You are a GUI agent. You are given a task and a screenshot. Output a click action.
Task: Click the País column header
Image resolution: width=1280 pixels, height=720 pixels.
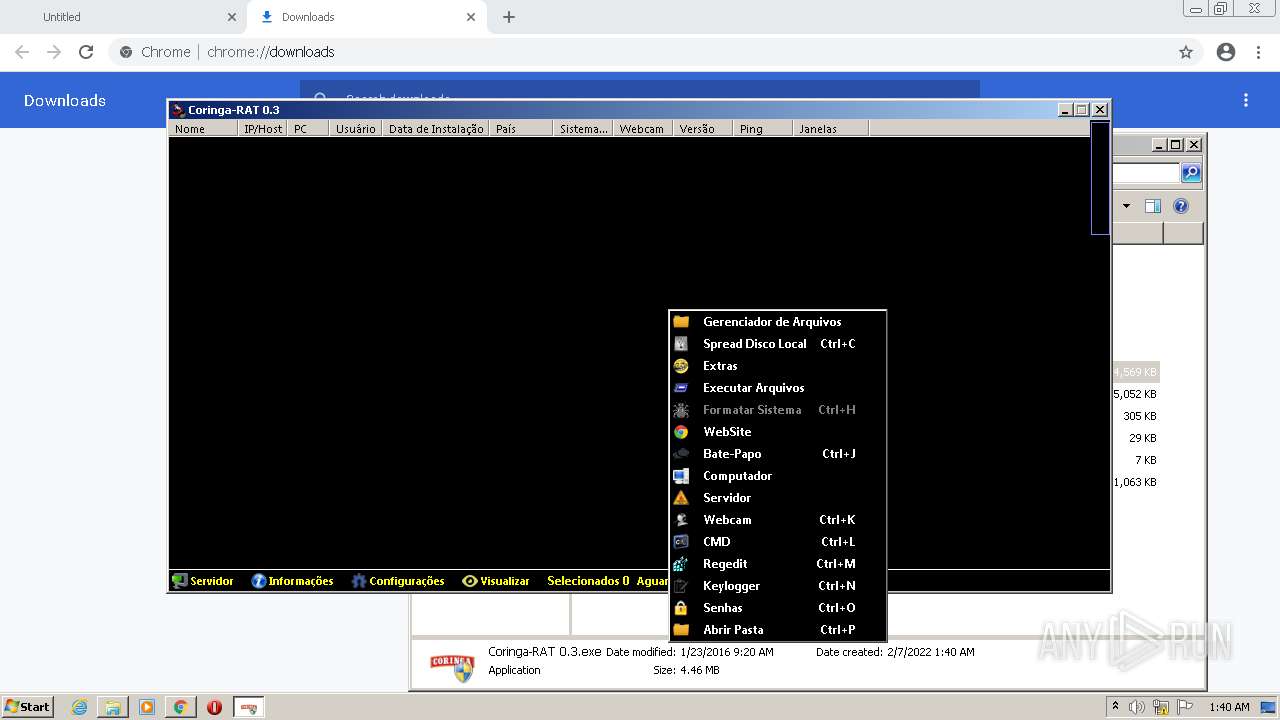point(521,129)
